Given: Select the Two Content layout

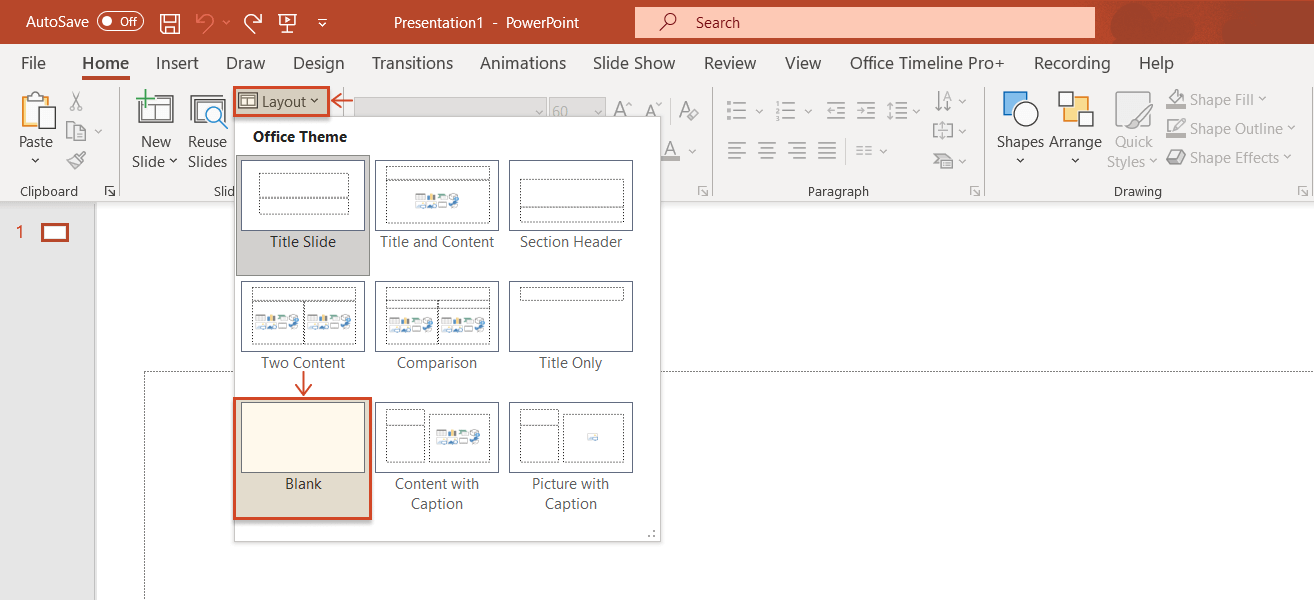Looking at the screenshot, I should (302, 317).
